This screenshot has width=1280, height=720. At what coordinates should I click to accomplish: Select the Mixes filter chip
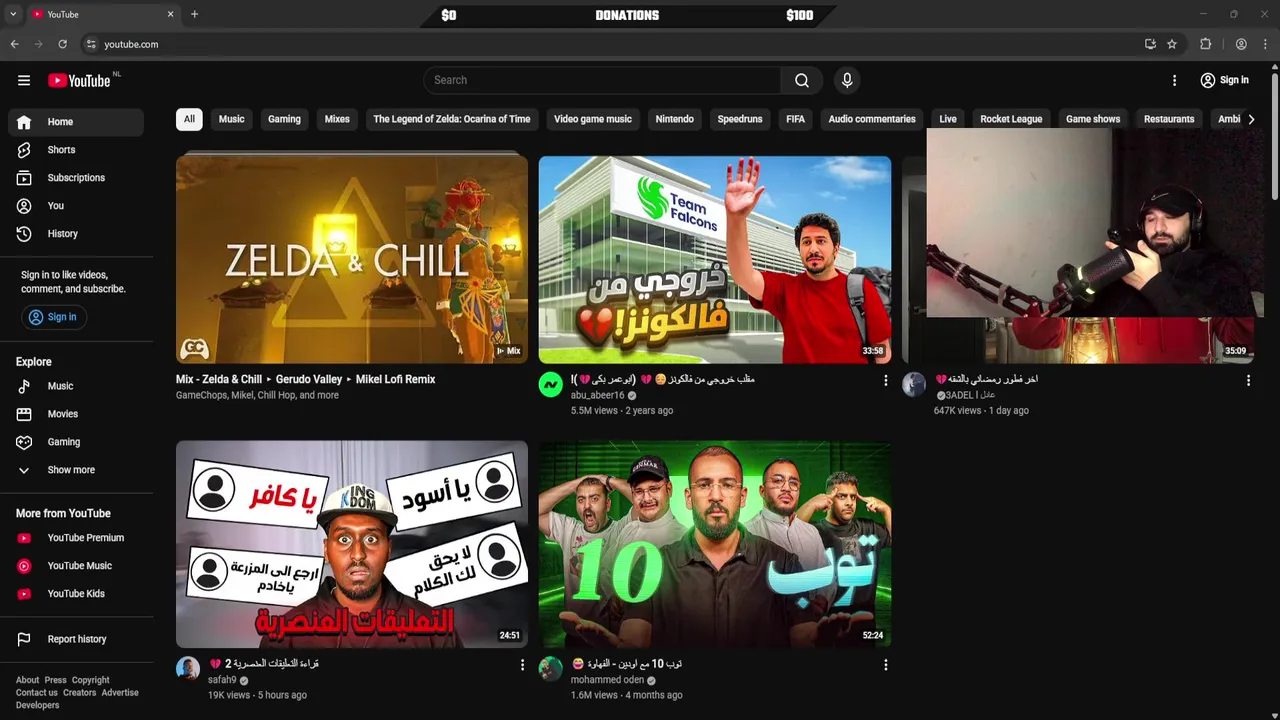(337, 119)
